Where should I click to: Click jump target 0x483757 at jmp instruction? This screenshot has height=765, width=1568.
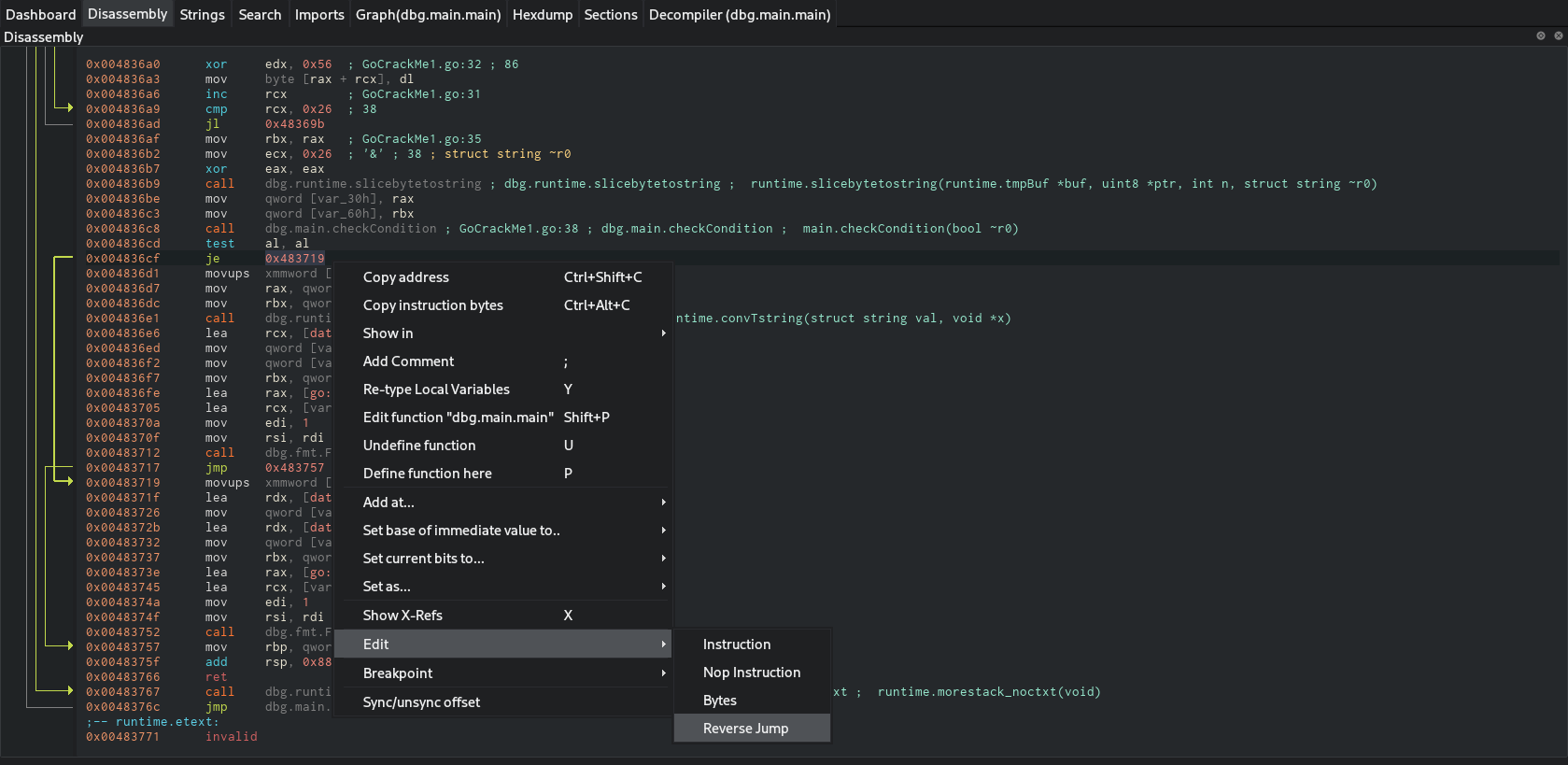pos(294,468)
